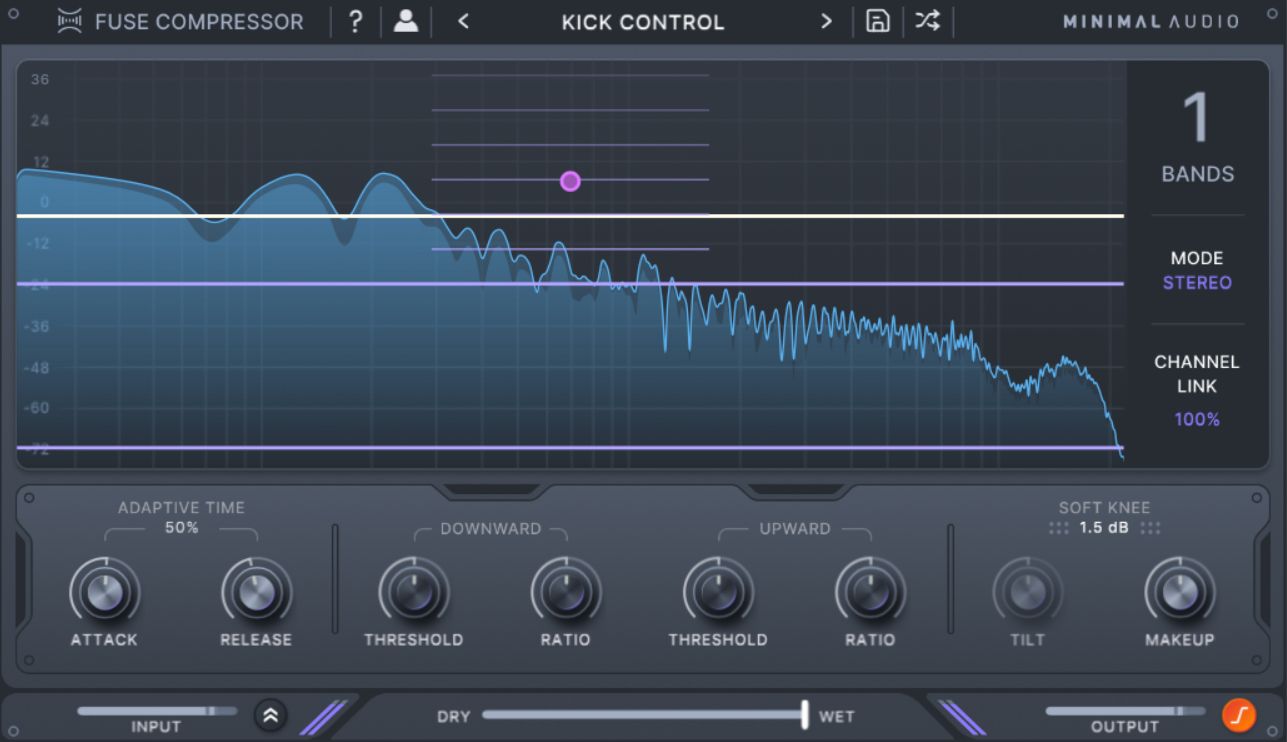Screen dimensions: 1287x742
Task: Click the Minimal Audio brand logo
Action: [1150, 21]
